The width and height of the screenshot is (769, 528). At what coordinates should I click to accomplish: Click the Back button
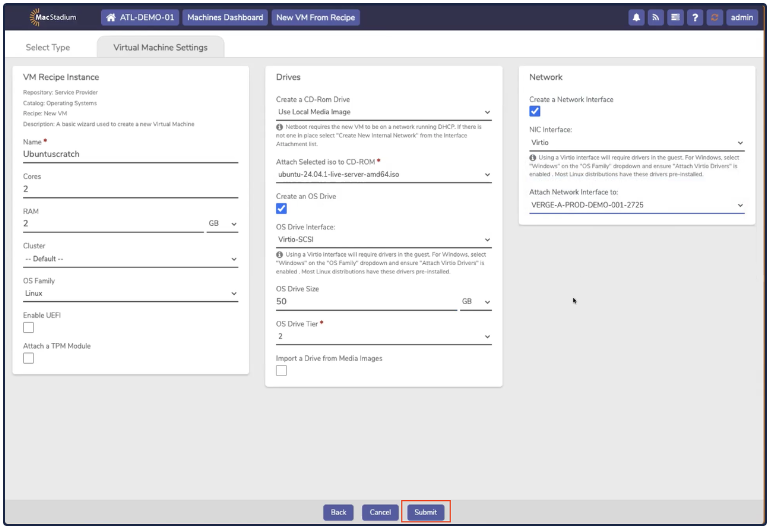click(338, 512)
